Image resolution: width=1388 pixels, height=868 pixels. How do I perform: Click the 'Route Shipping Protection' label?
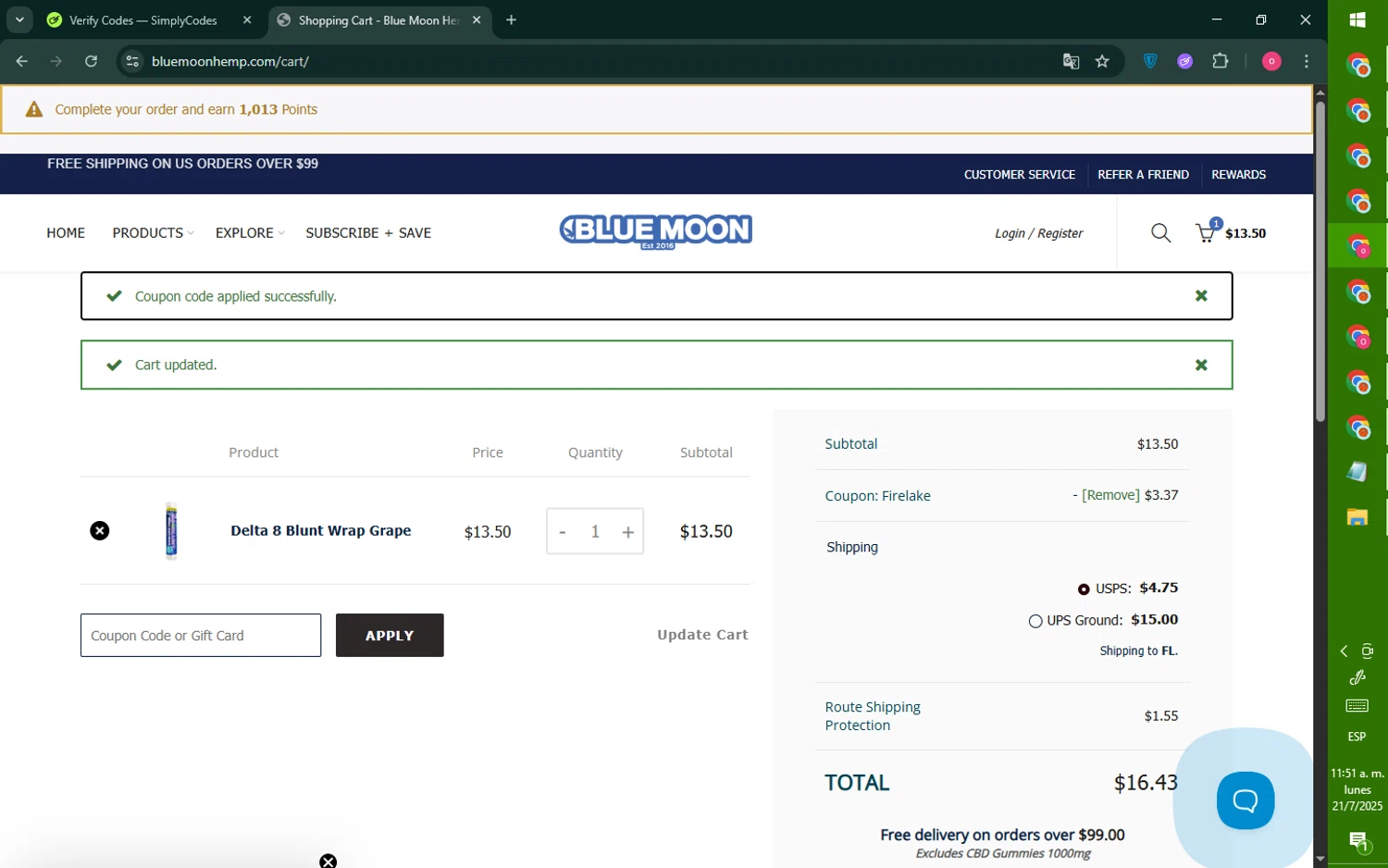[x=873, y=716]
